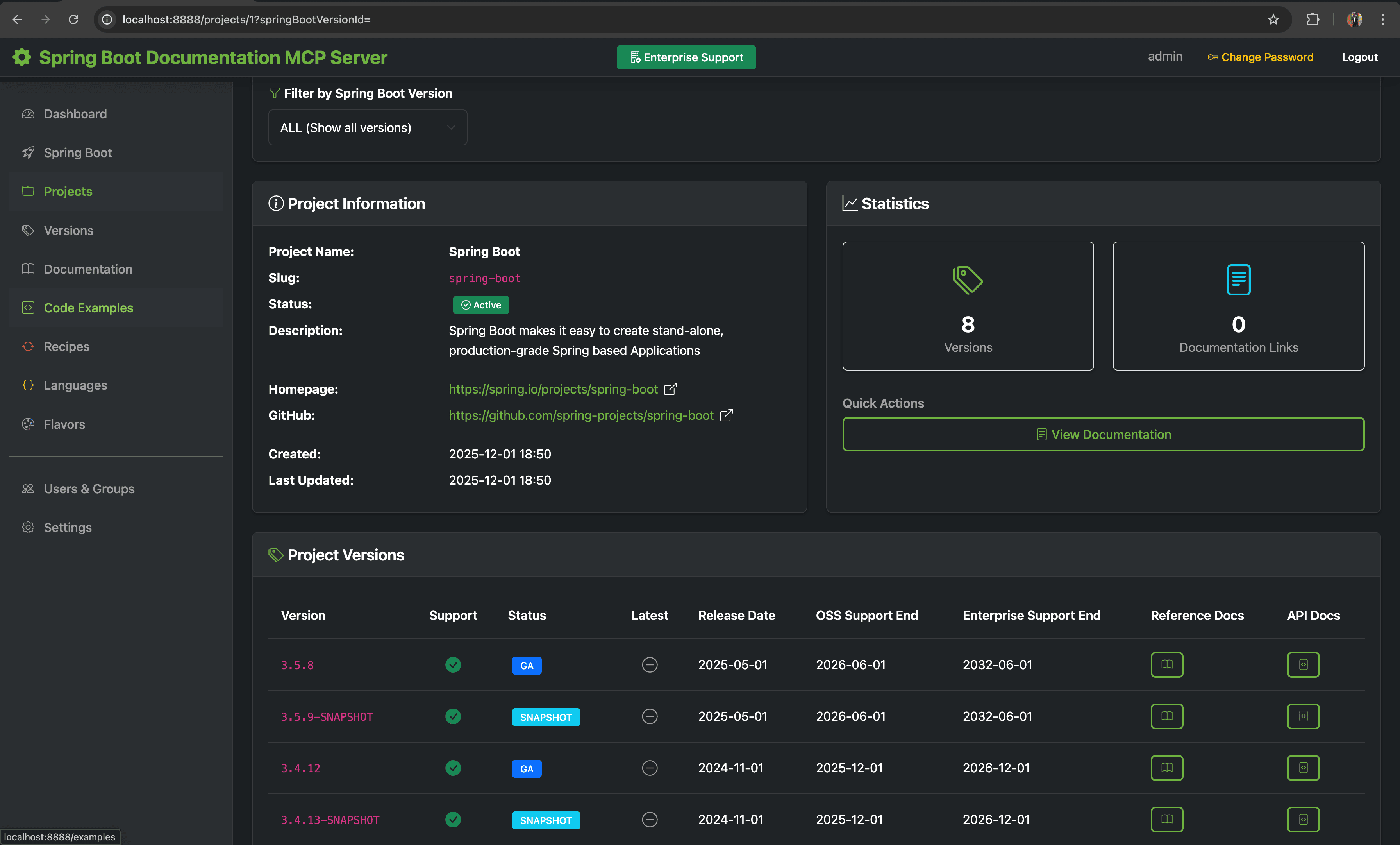This screenshot has height=845, width=1400.
Task: Open the Dashboard section
Action: (x=75, y=114)
